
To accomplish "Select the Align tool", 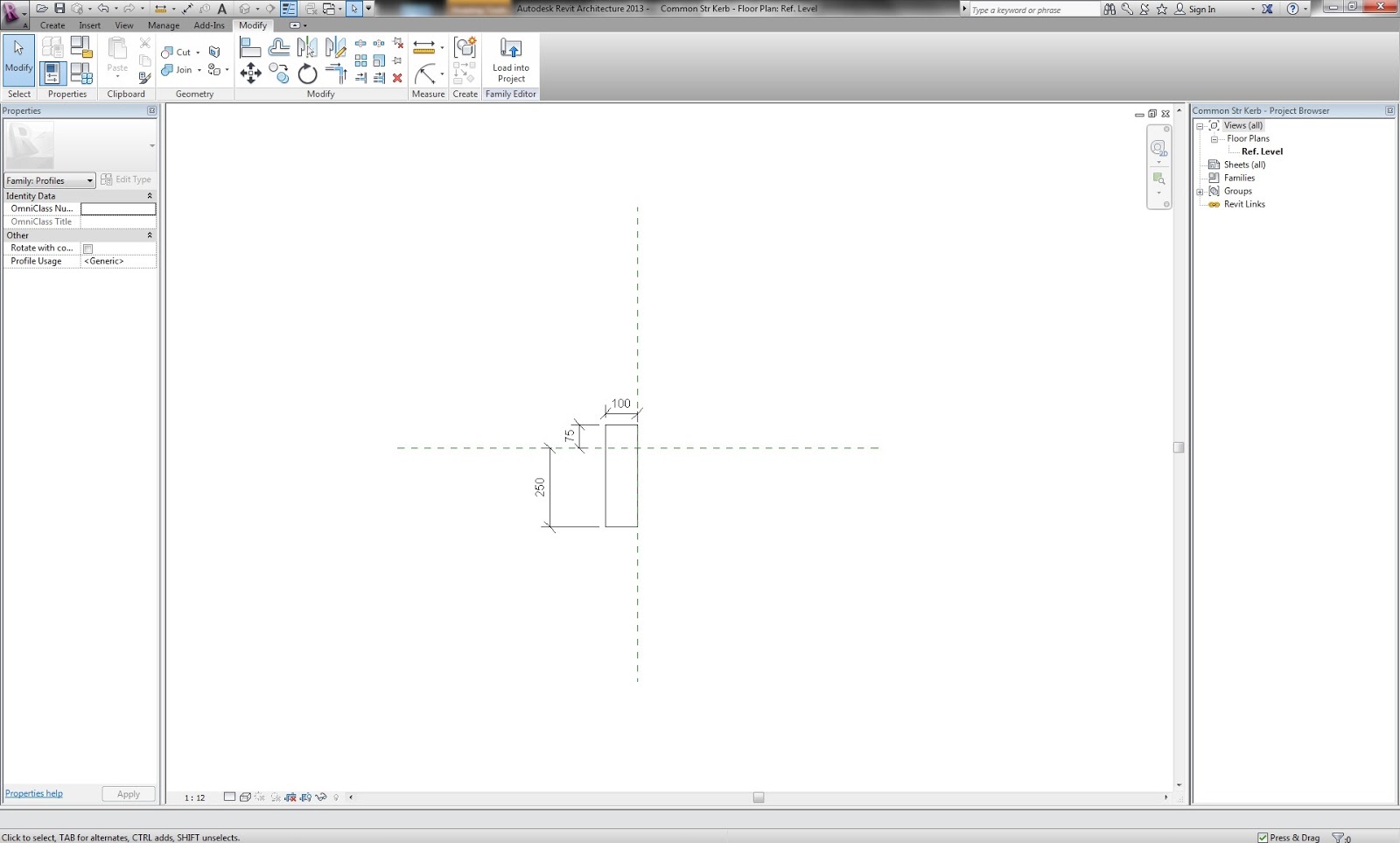I will click(x=250, y=46).
